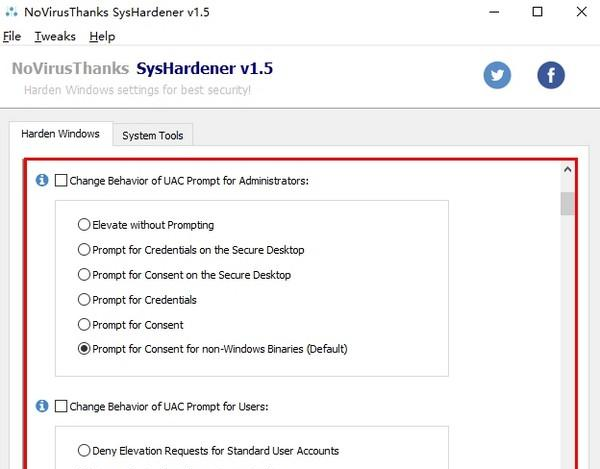
Task: Click info icon for Users UAC setting
Action: (x=42, y=407)
